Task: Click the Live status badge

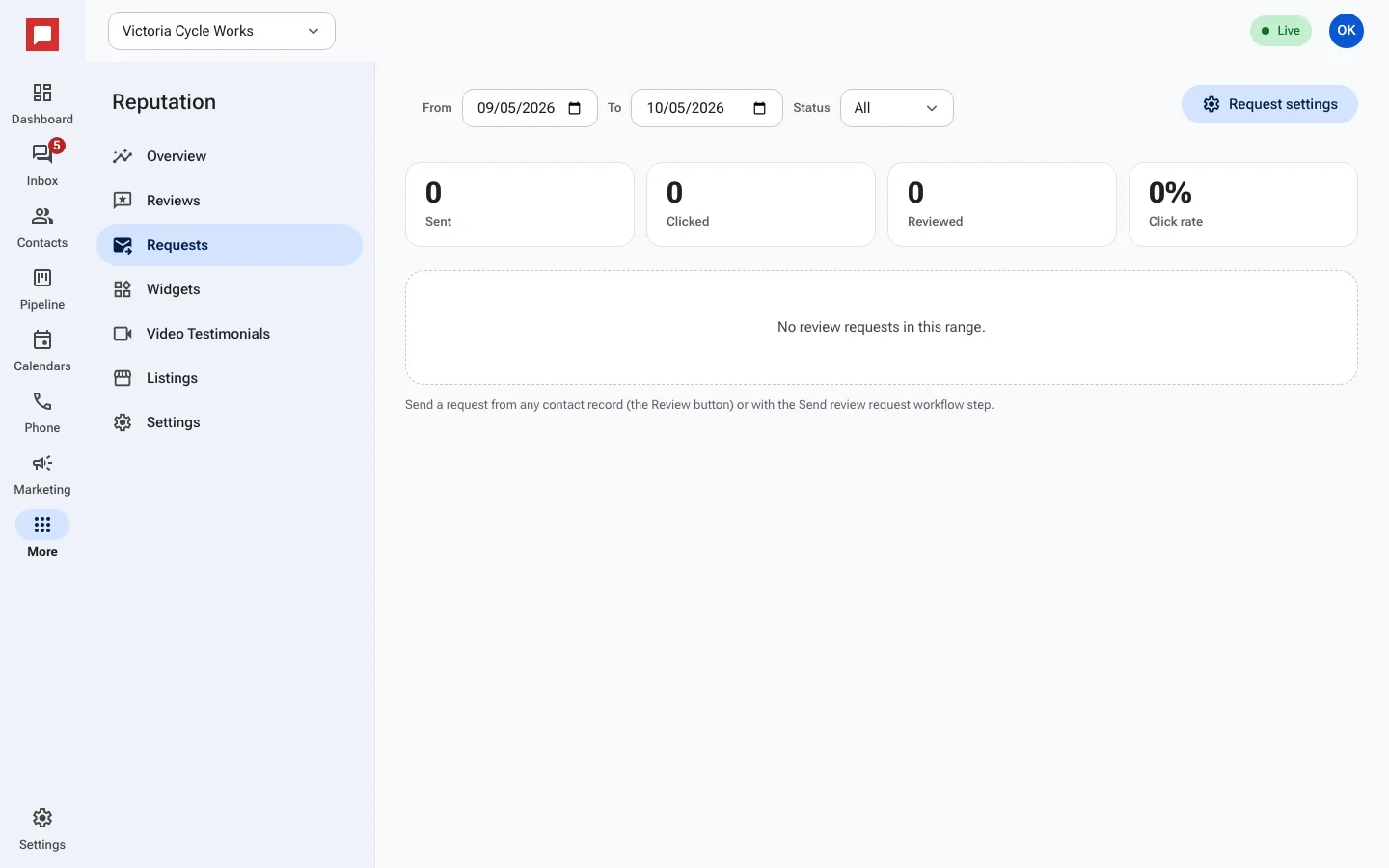Action: [x=1281, y=31]
